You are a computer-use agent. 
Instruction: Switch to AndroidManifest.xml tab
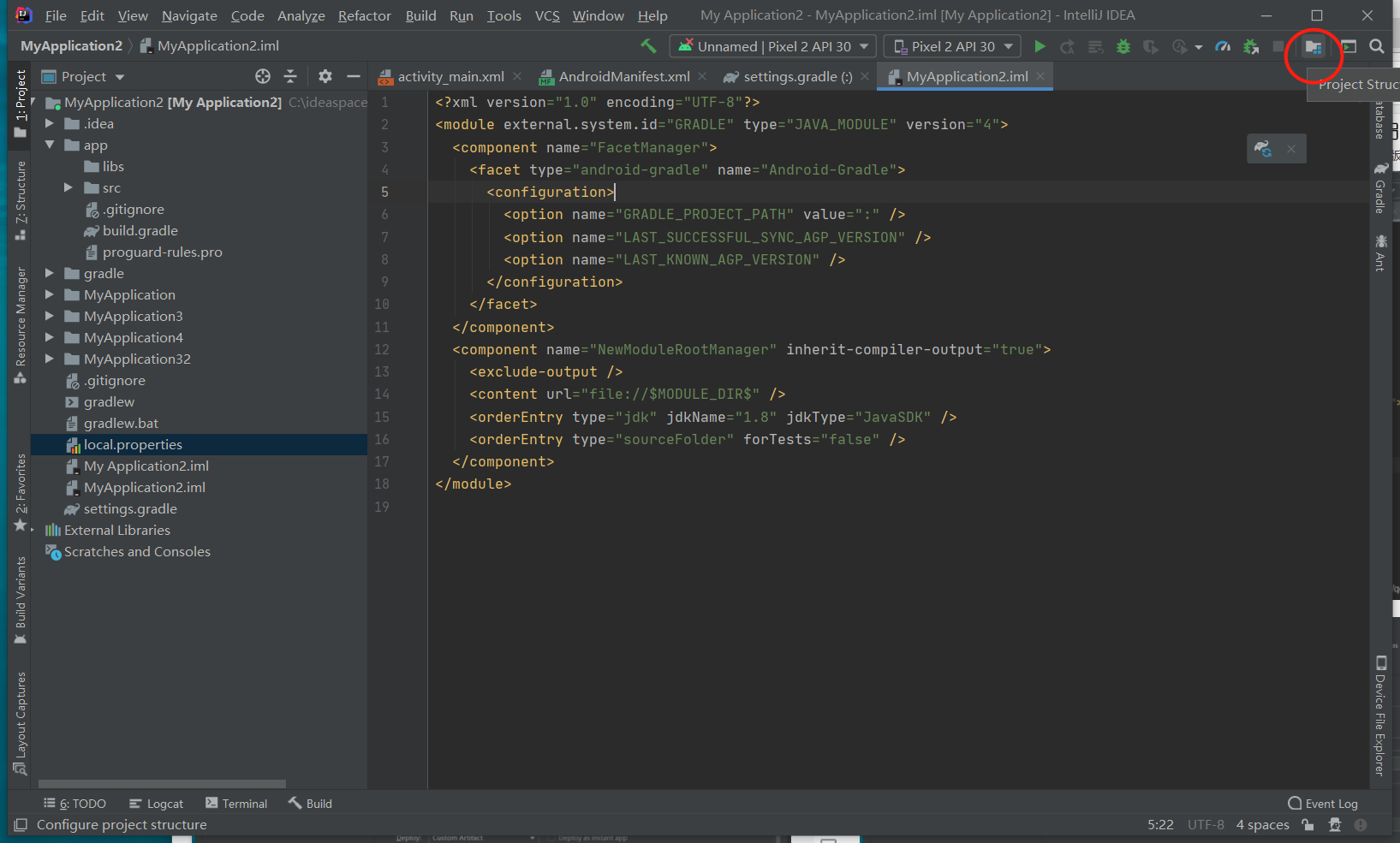click(624, 76)
